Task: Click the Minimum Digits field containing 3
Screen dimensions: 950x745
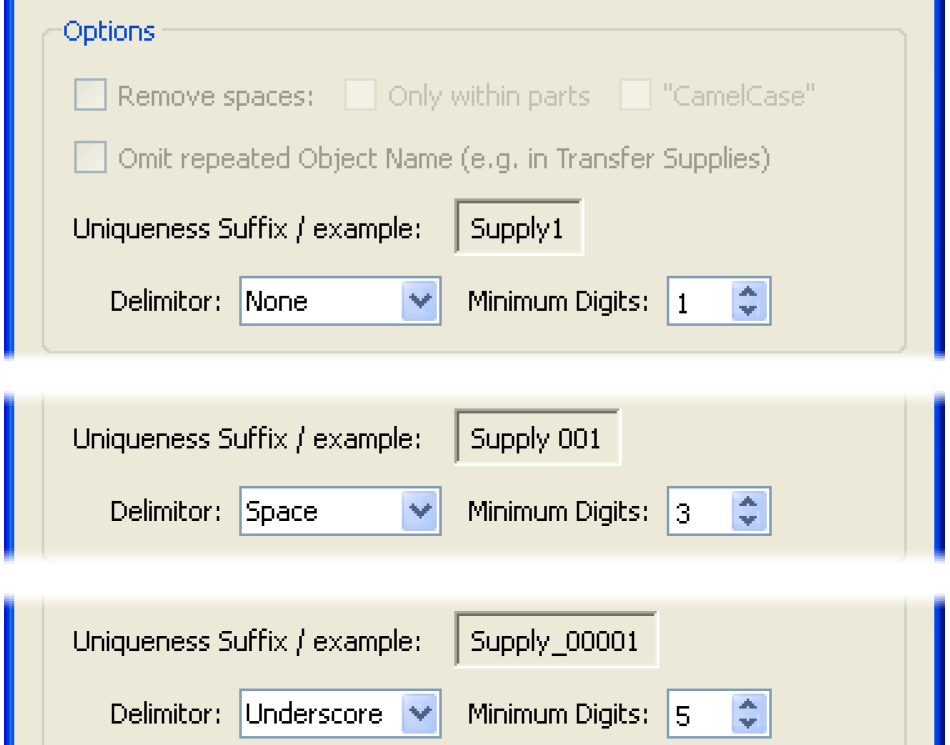Action: (x=699, y=512)
